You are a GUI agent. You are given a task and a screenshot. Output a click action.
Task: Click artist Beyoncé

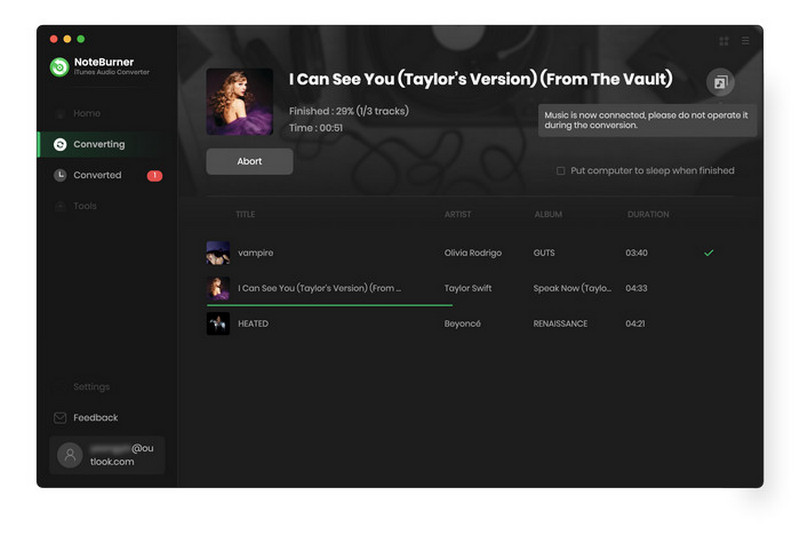coord(462,323)
